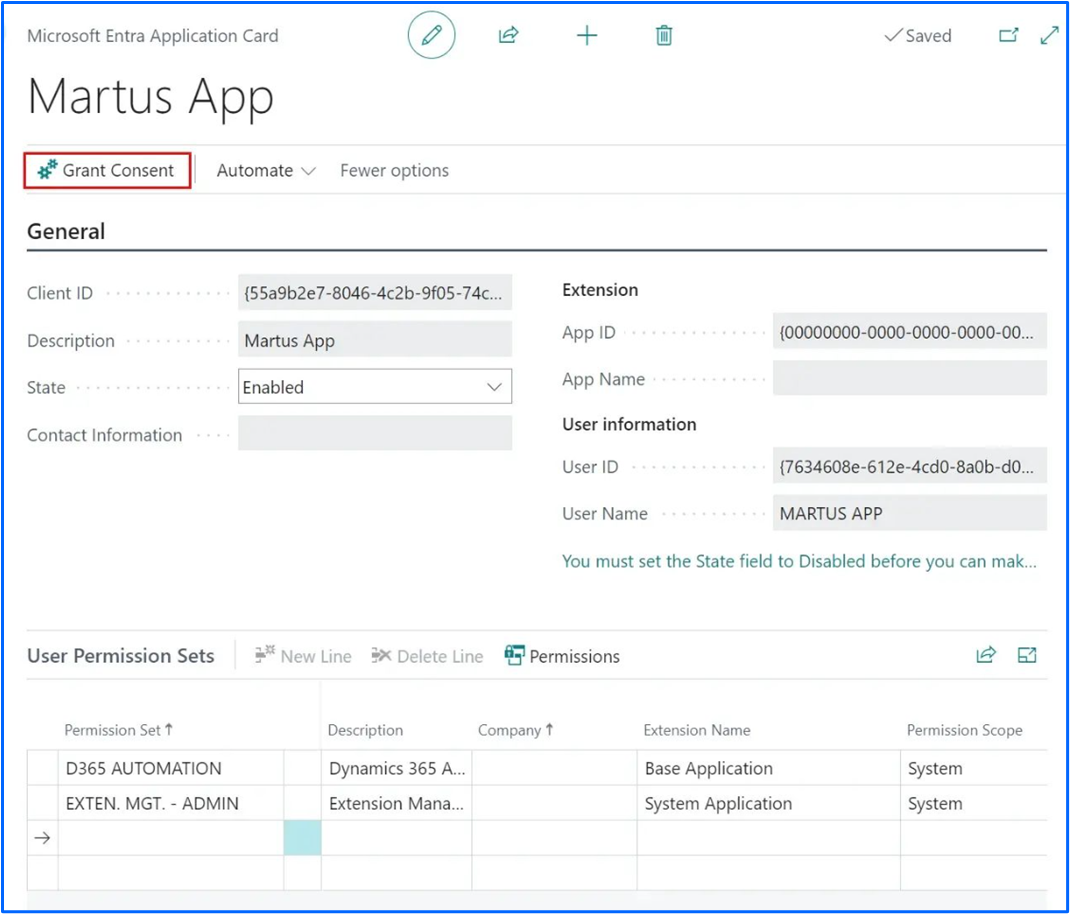Click the User ID field
The image size is (1070, 914).
click(910, 467)
